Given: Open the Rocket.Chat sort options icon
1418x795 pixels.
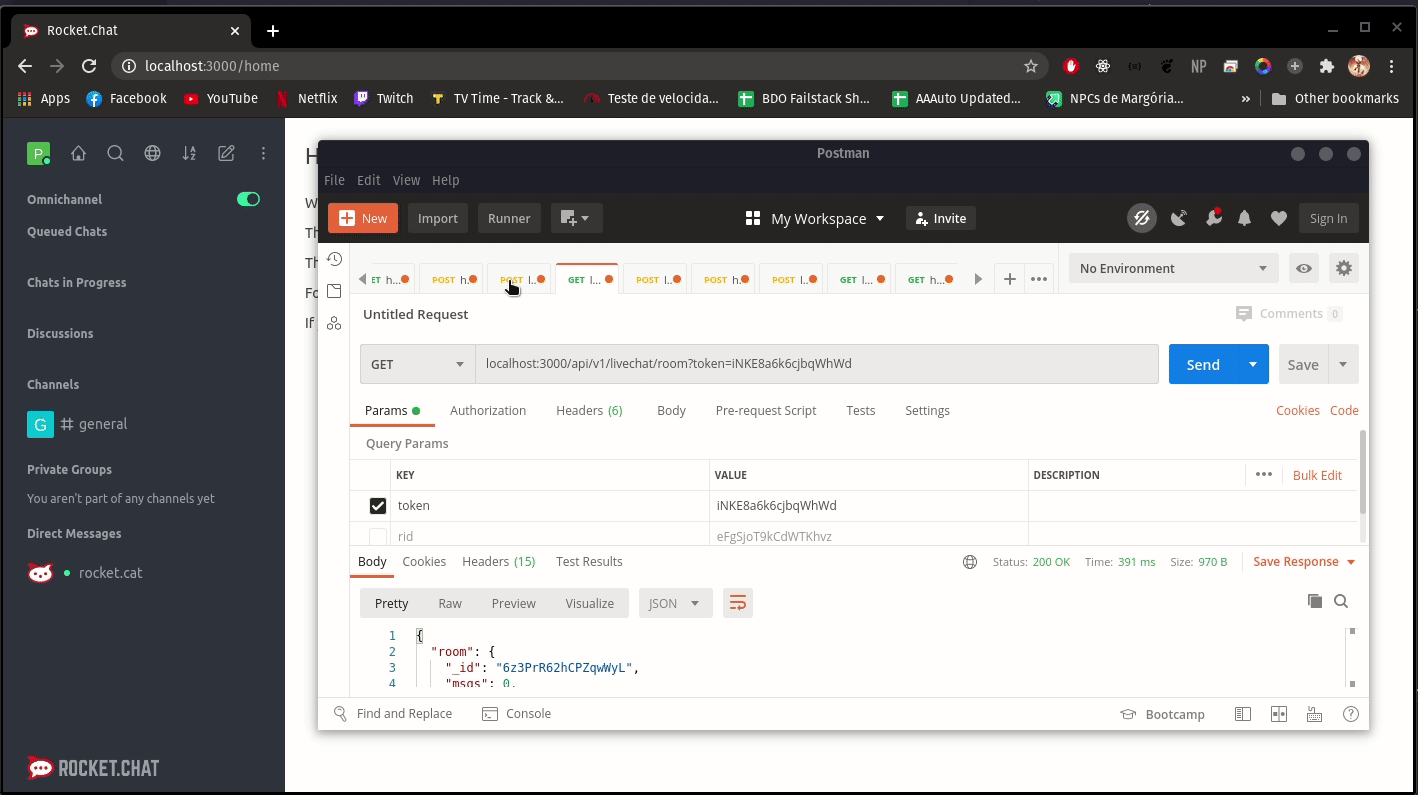Looking at the screenshot, I should click(x=189, y=153).
